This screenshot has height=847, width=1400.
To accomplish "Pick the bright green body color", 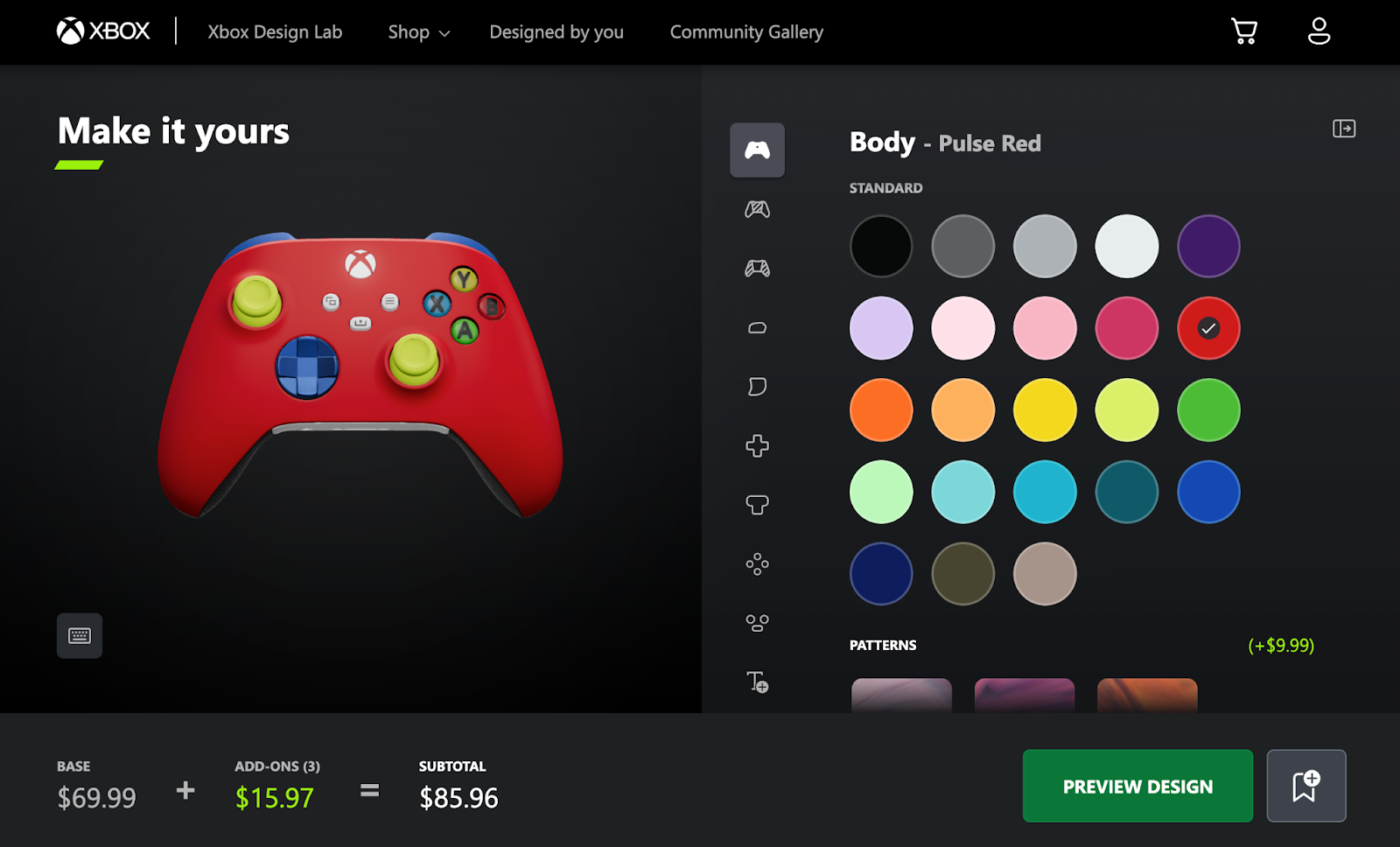I will pos(1208,410).
